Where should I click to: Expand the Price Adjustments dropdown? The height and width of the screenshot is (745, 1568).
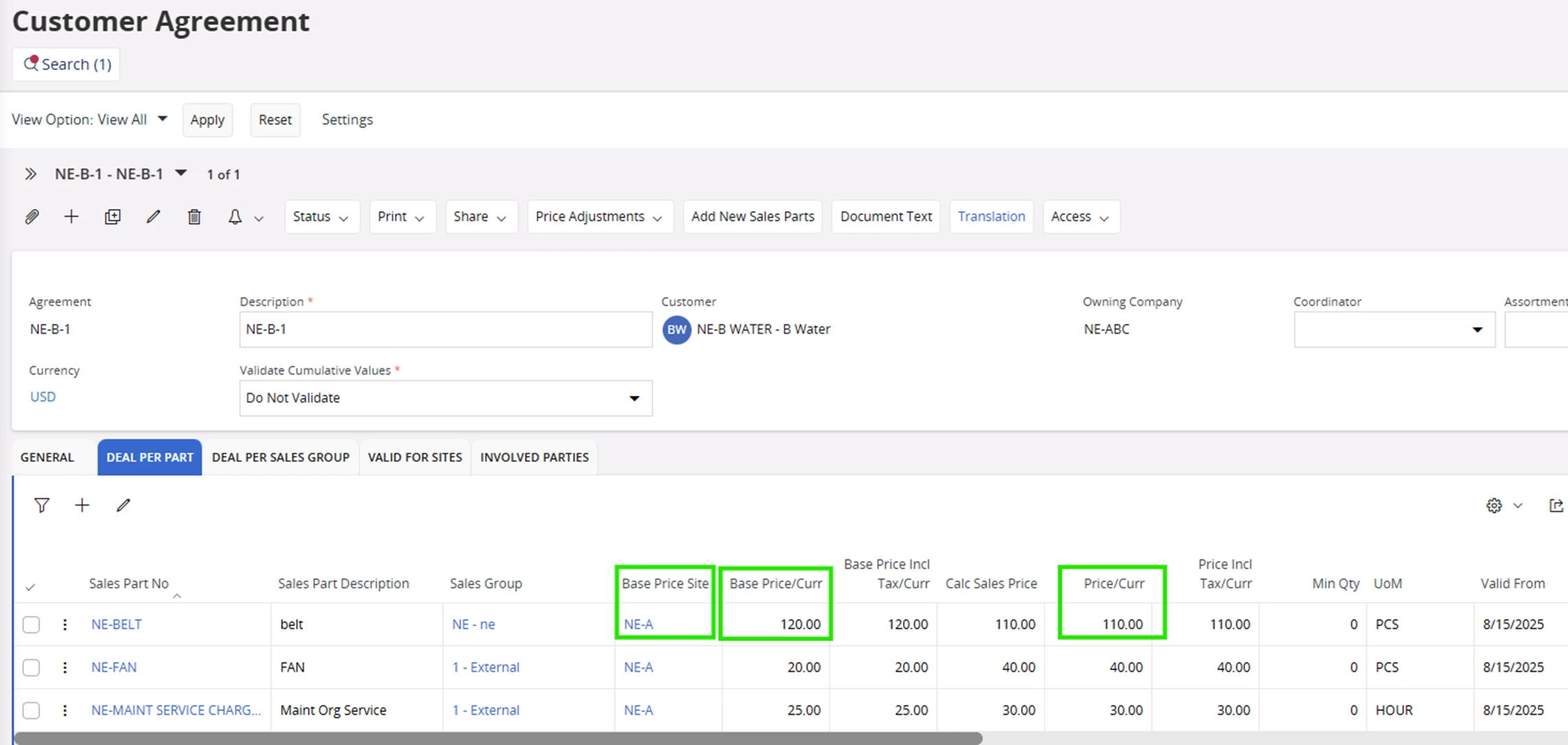coord(599,216)
